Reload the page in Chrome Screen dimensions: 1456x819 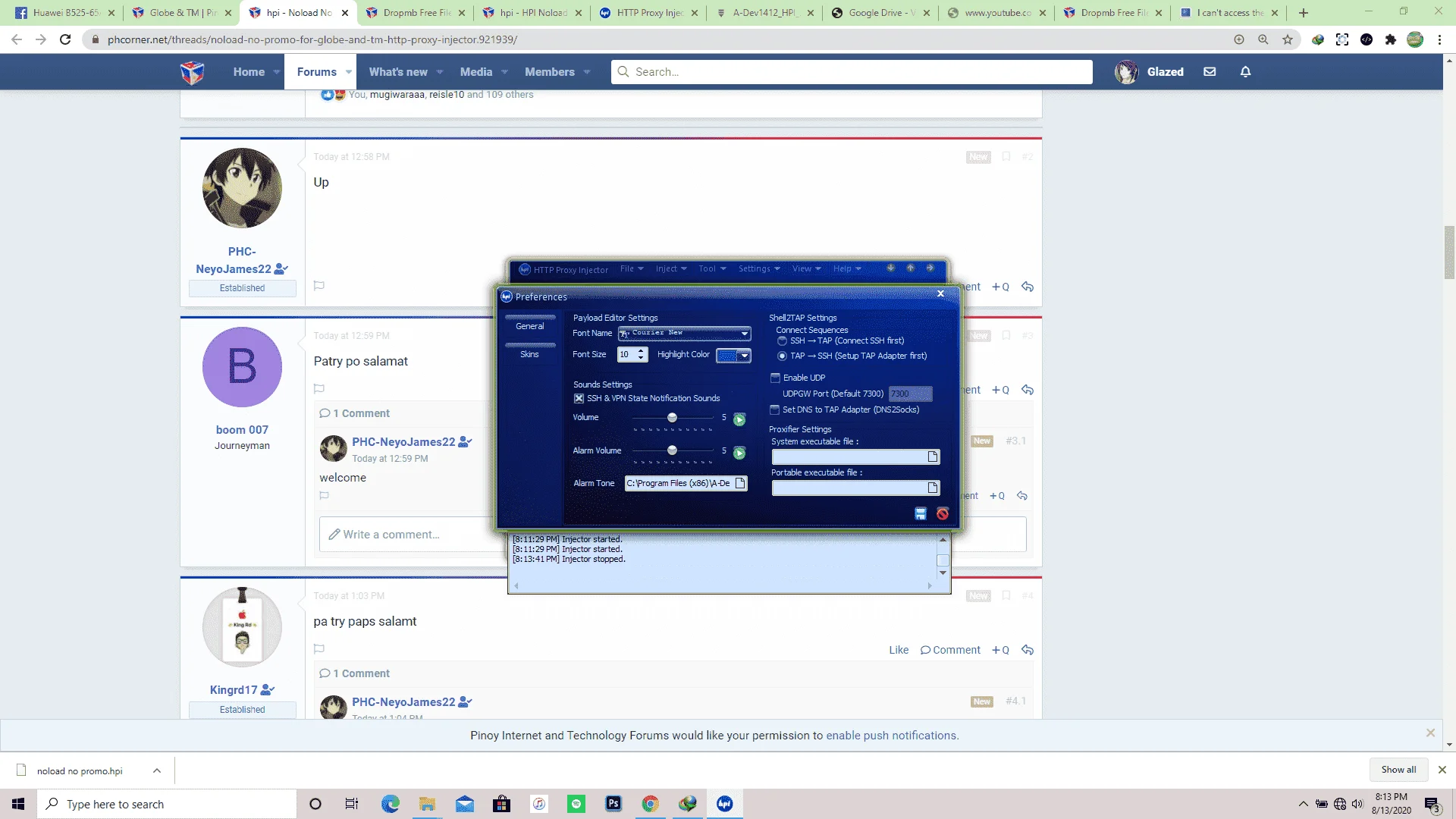65,39
